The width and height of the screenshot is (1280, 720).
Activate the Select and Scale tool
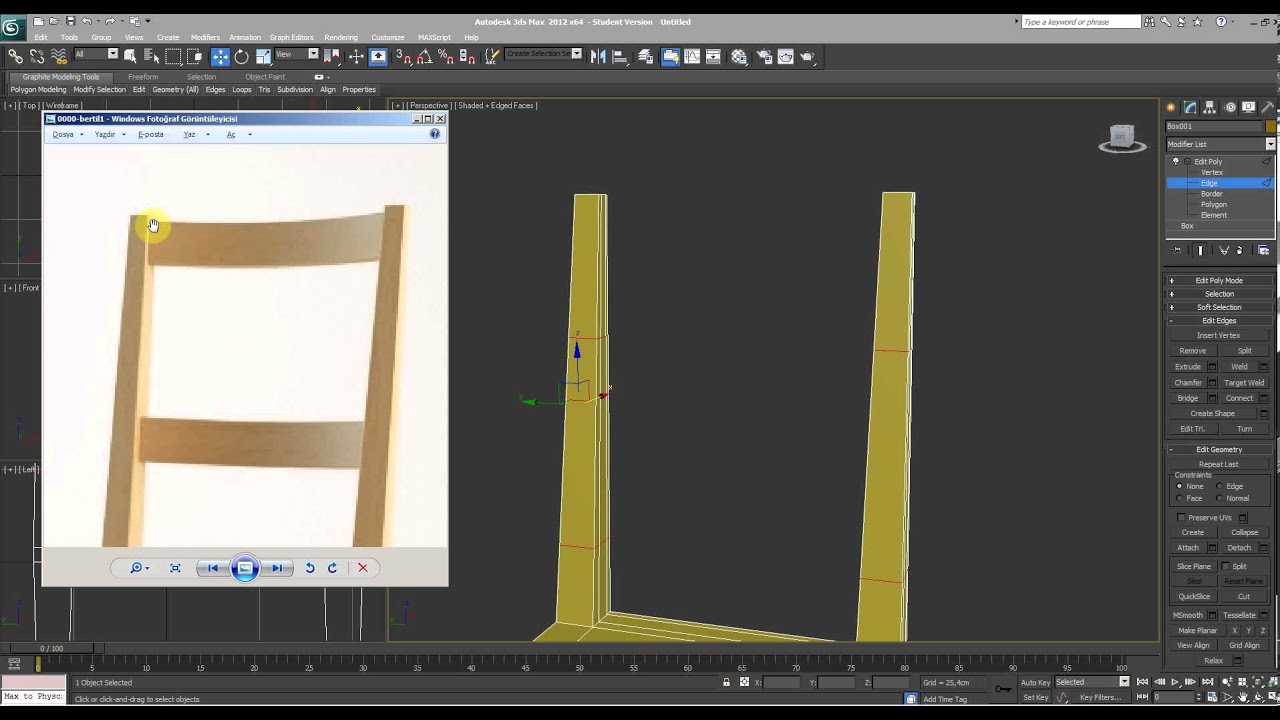263,56
